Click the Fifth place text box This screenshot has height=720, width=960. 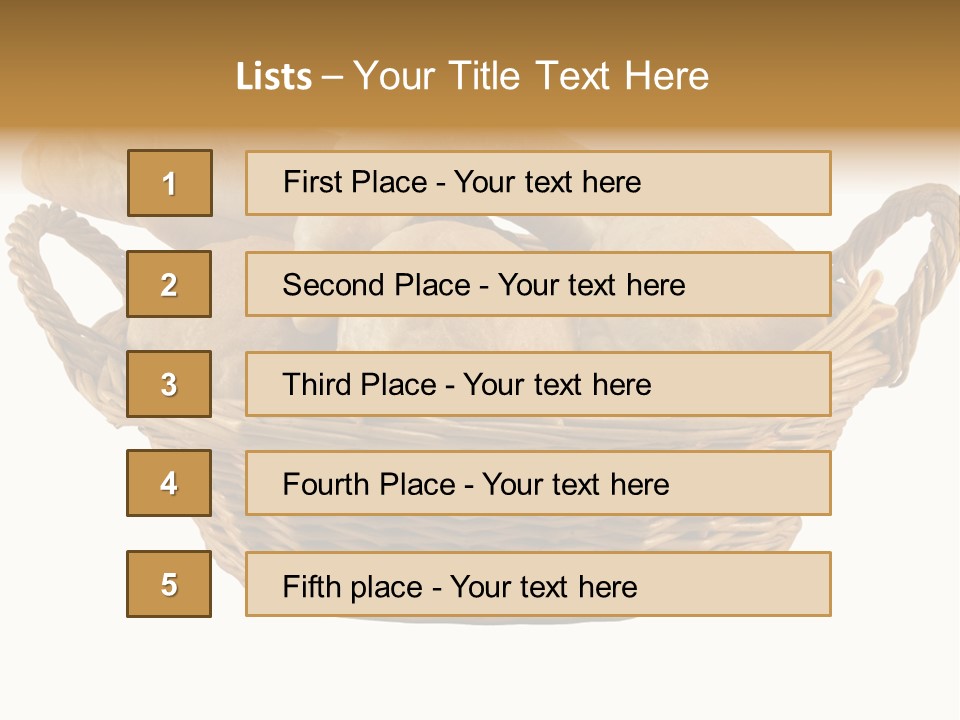click(538, 584)
